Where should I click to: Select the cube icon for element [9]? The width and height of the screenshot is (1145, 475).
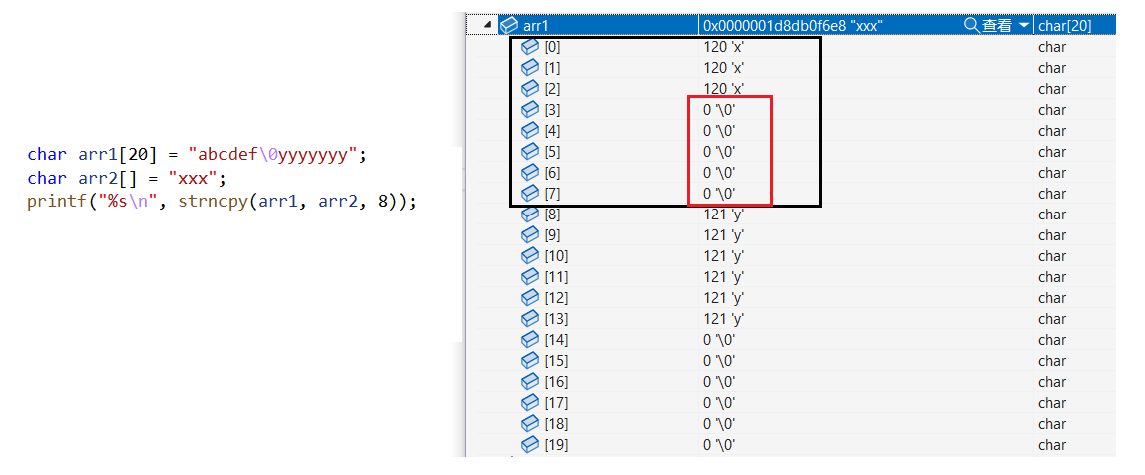click(x=530, y=235)
